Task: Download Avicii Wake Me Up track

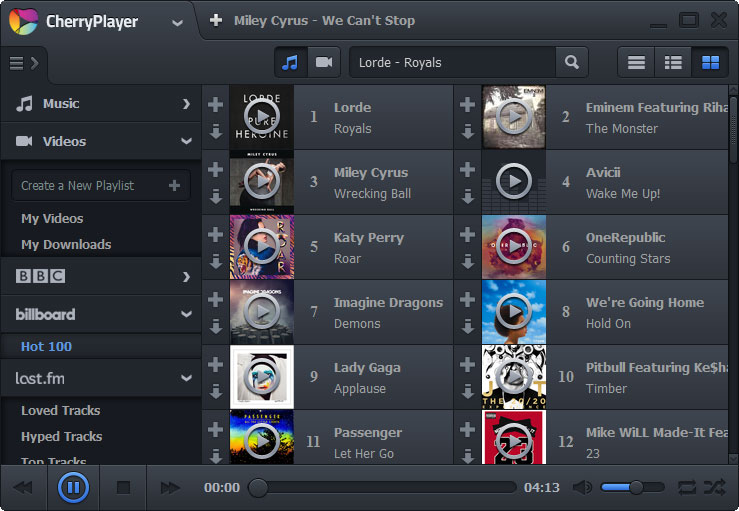Action: 467,196
